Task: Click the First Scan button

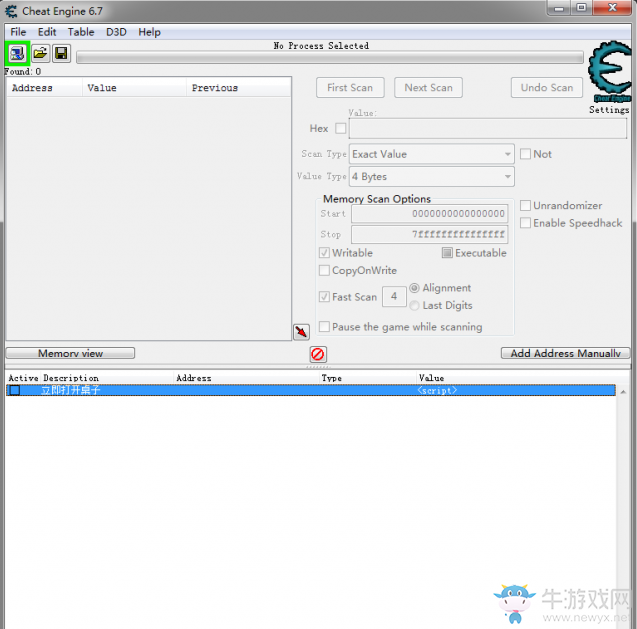Action: click(350, 88)
